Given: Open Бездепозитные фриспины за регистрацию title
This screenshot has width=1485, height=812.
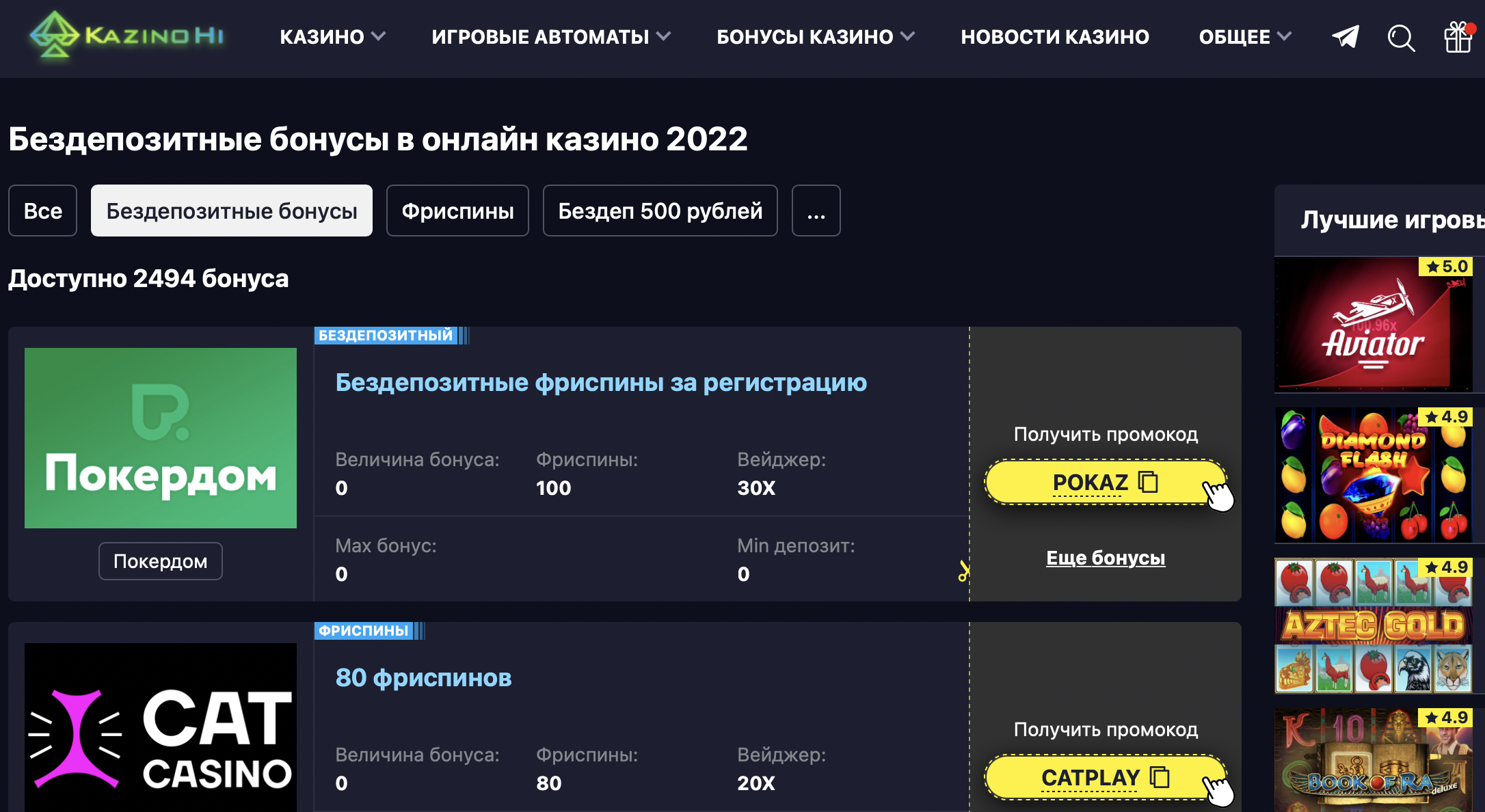Looking at the screenshot, I should [601, 383].
